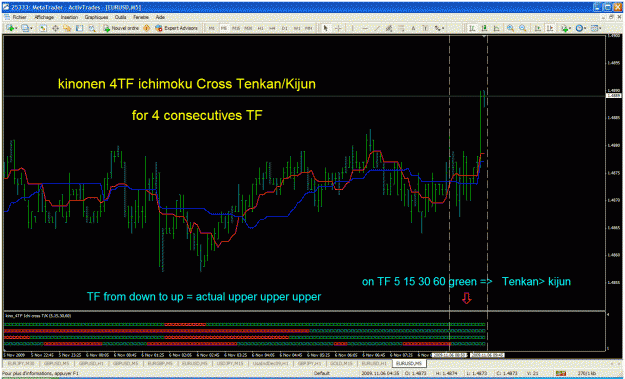Toggle the Chart Shift toolbar button

tap(550, 28)
